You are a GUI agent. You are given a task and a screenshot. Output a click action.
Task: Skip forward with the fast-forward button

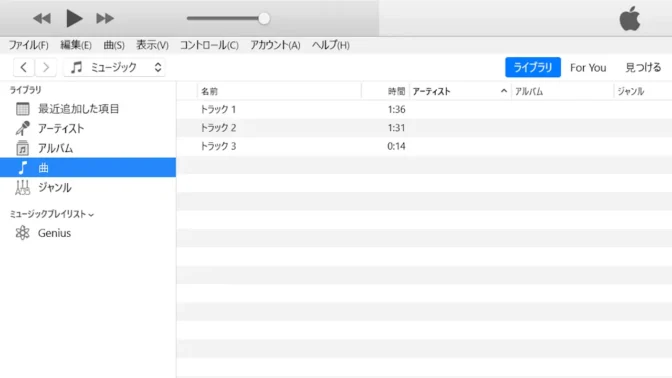(105, 18)
